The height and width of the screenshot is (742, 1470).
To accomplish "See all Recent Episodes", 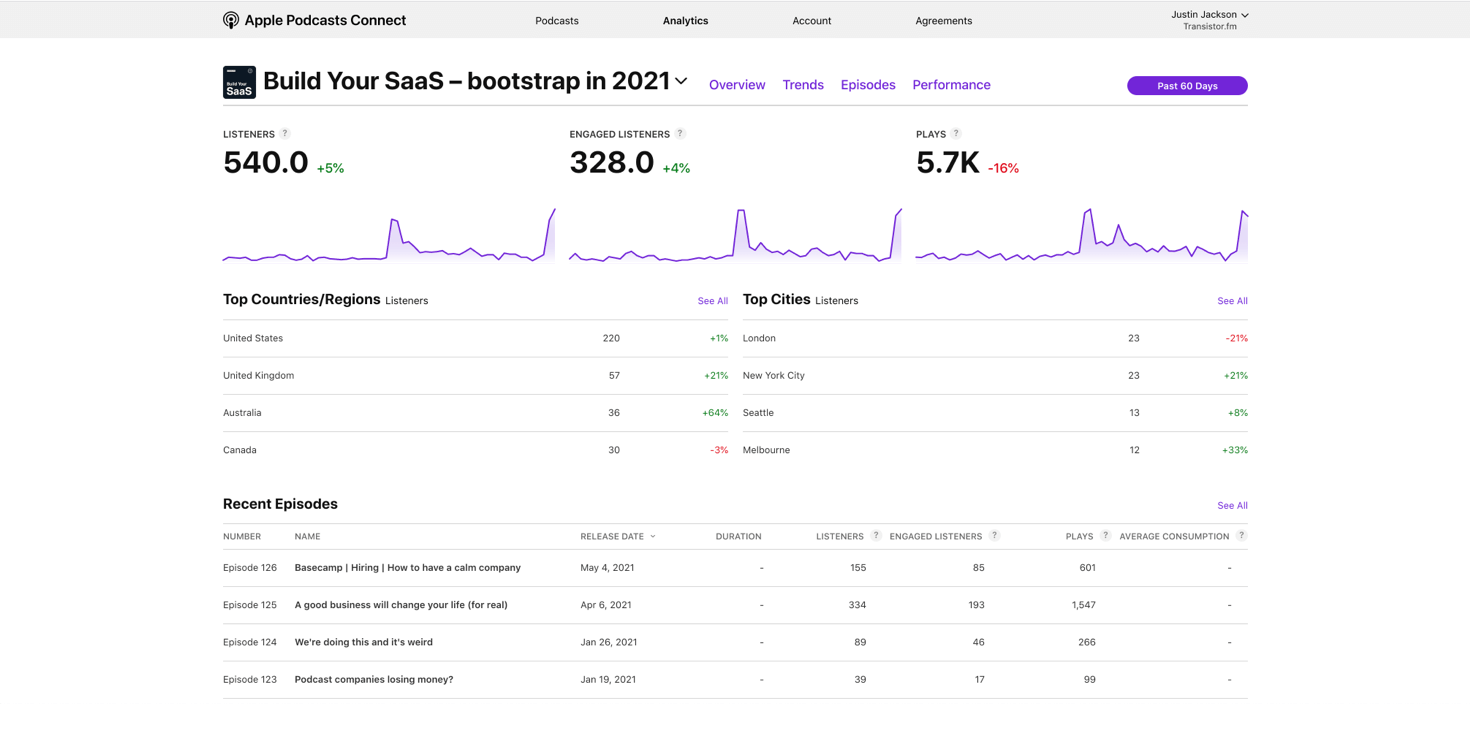I will [1232, 506].
